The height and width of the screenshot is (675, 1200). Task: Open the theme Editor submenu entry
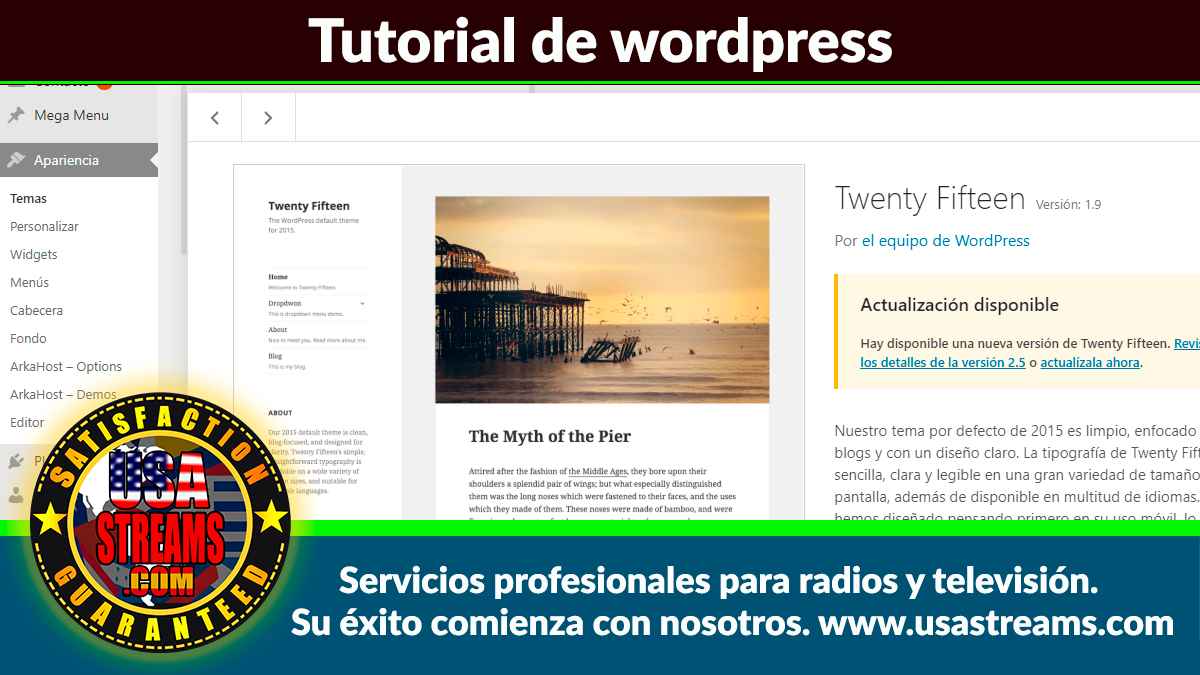[27, 422]
